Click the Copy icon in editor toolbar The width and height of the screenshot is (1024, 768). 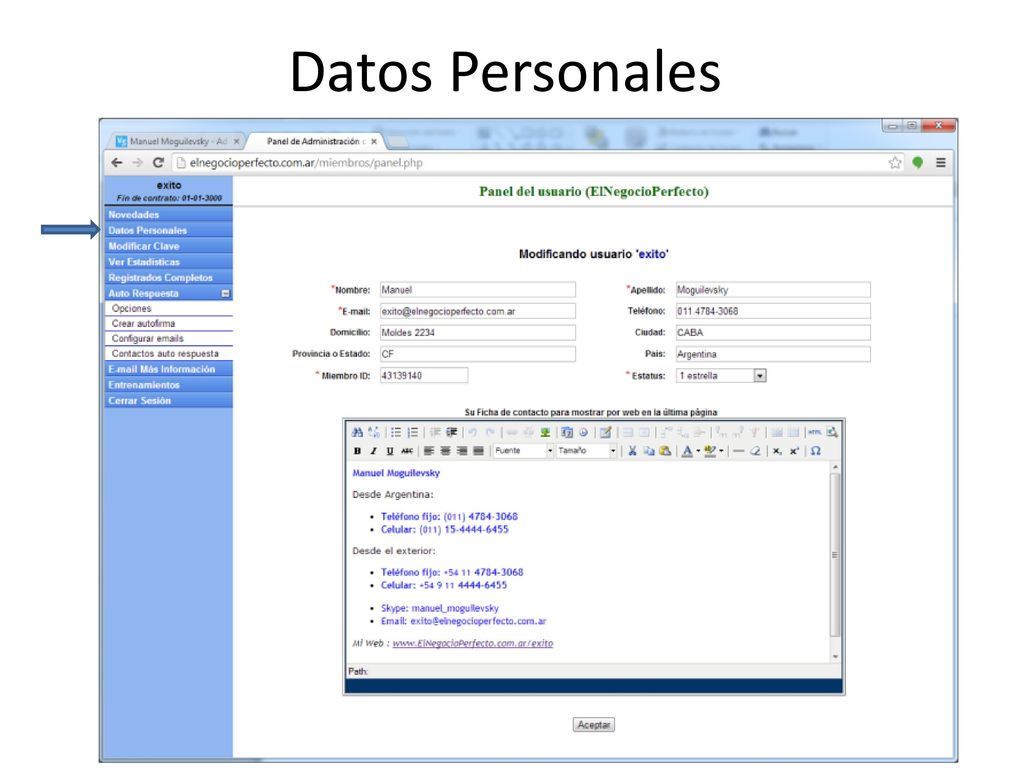click(x=648, y=451)
